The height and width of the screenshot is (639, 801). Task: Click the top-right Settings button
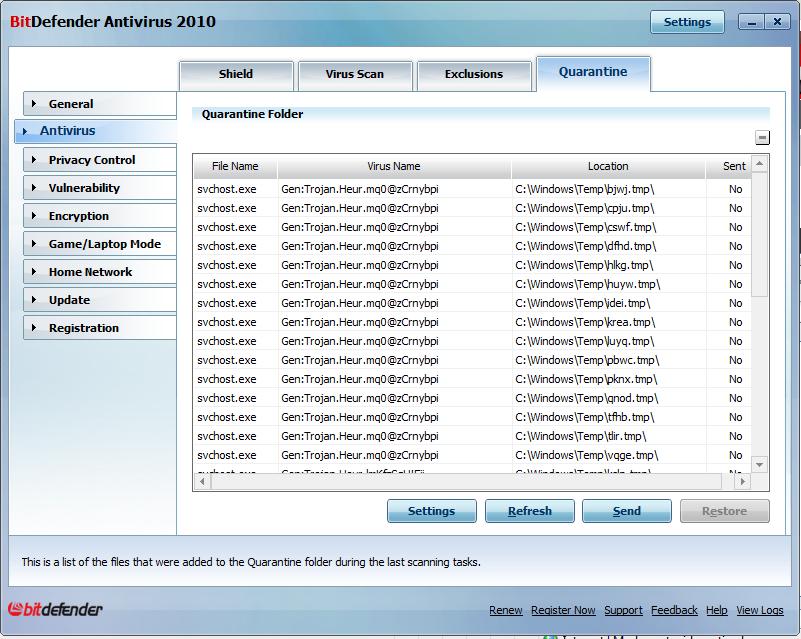tap(687, 22)
